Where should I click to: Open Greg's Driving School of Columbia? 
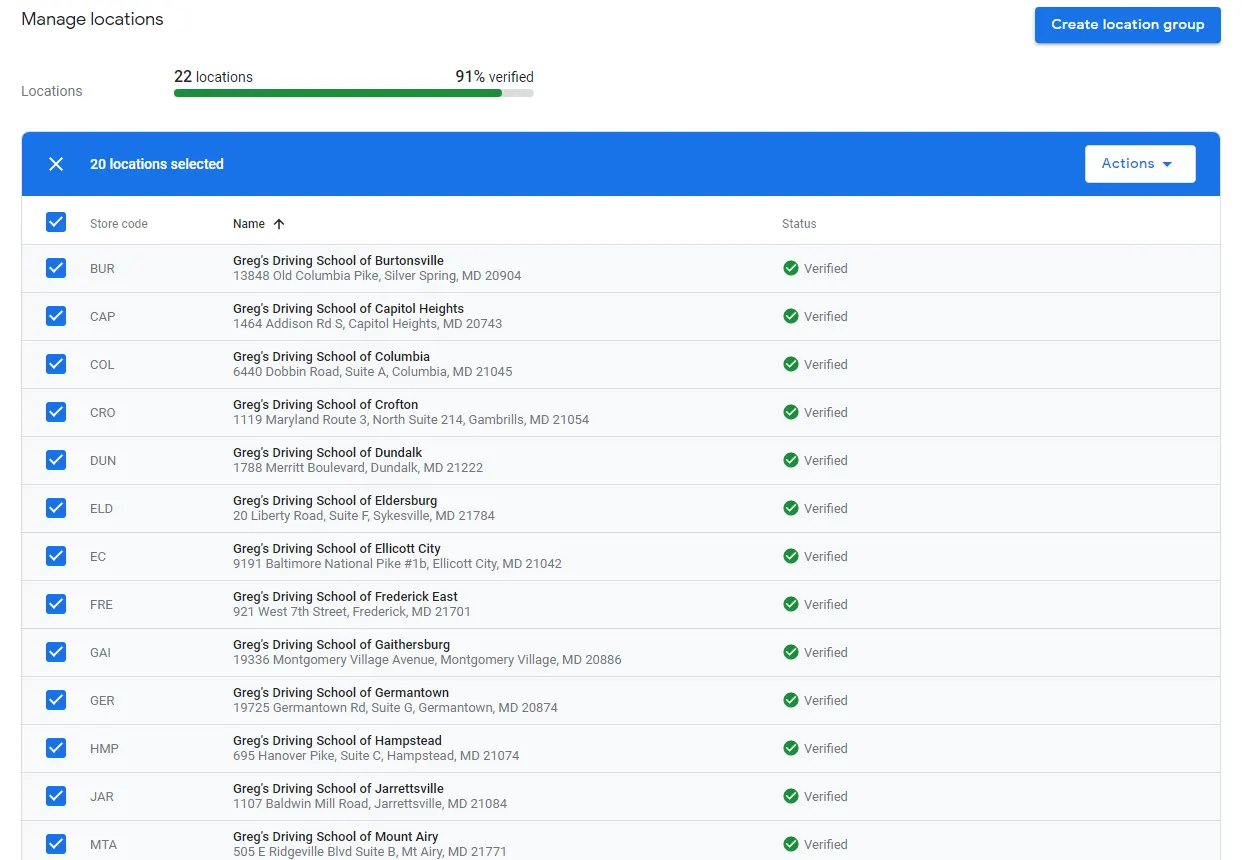(x=331, y=356)
